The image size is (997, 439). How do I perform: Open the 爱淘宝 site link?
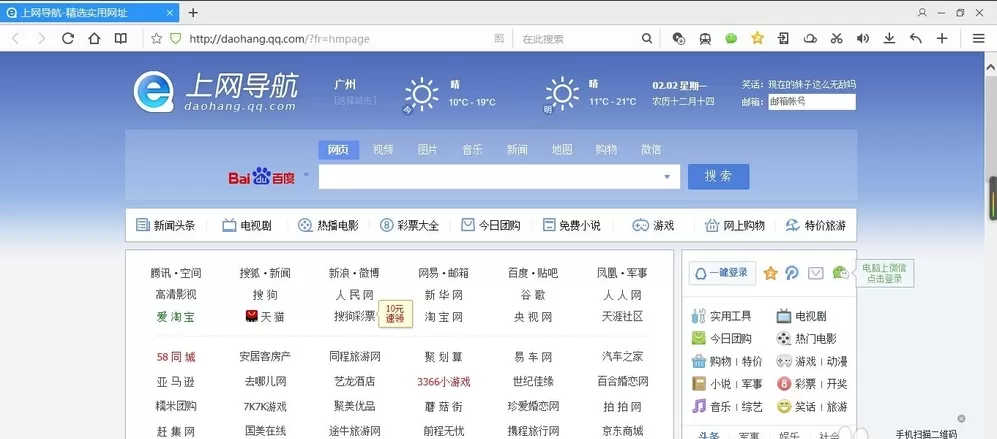tap(175, 316)
